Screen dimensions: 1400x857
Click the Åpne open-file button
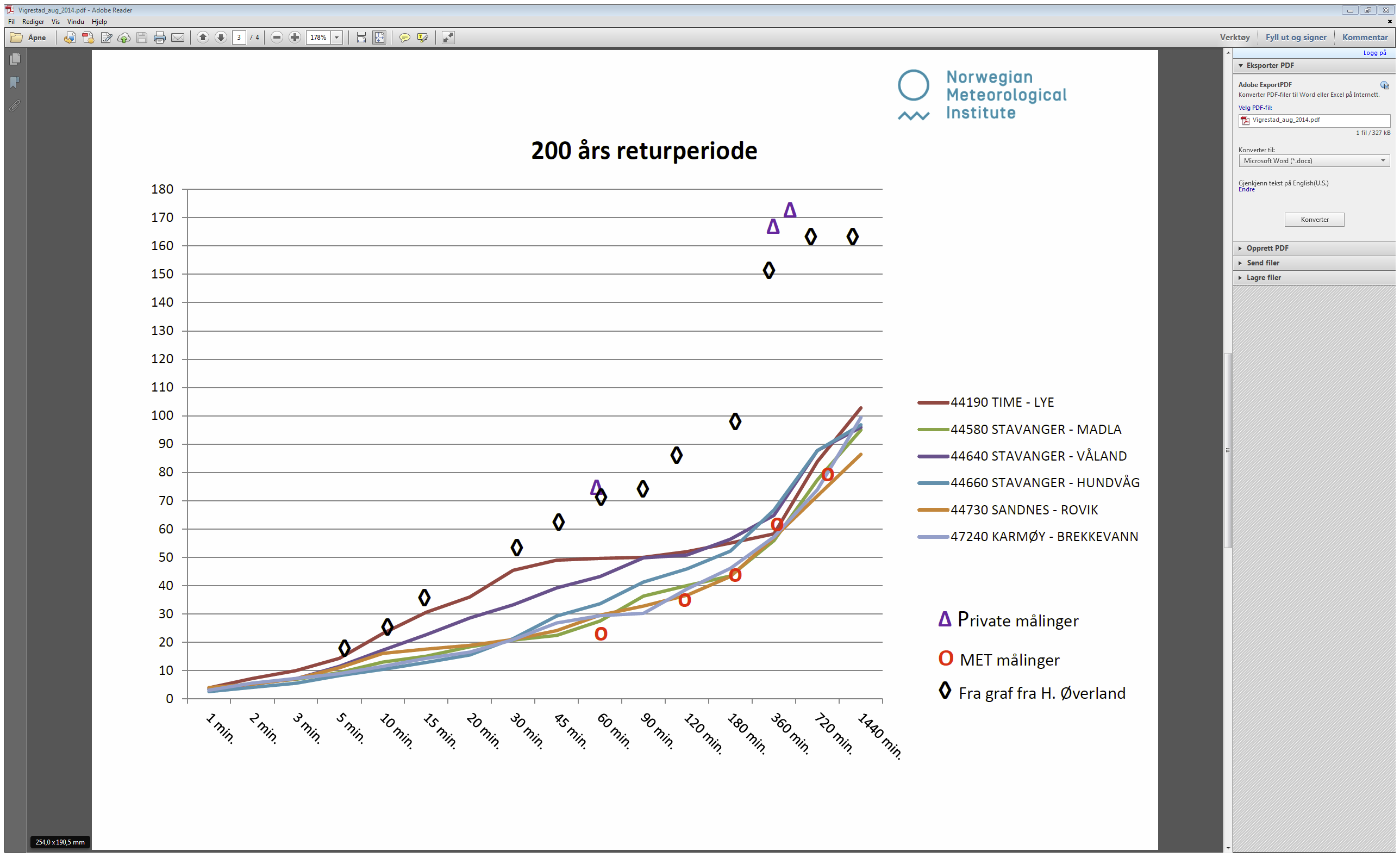pyautogui.click(x=28, y=38)
